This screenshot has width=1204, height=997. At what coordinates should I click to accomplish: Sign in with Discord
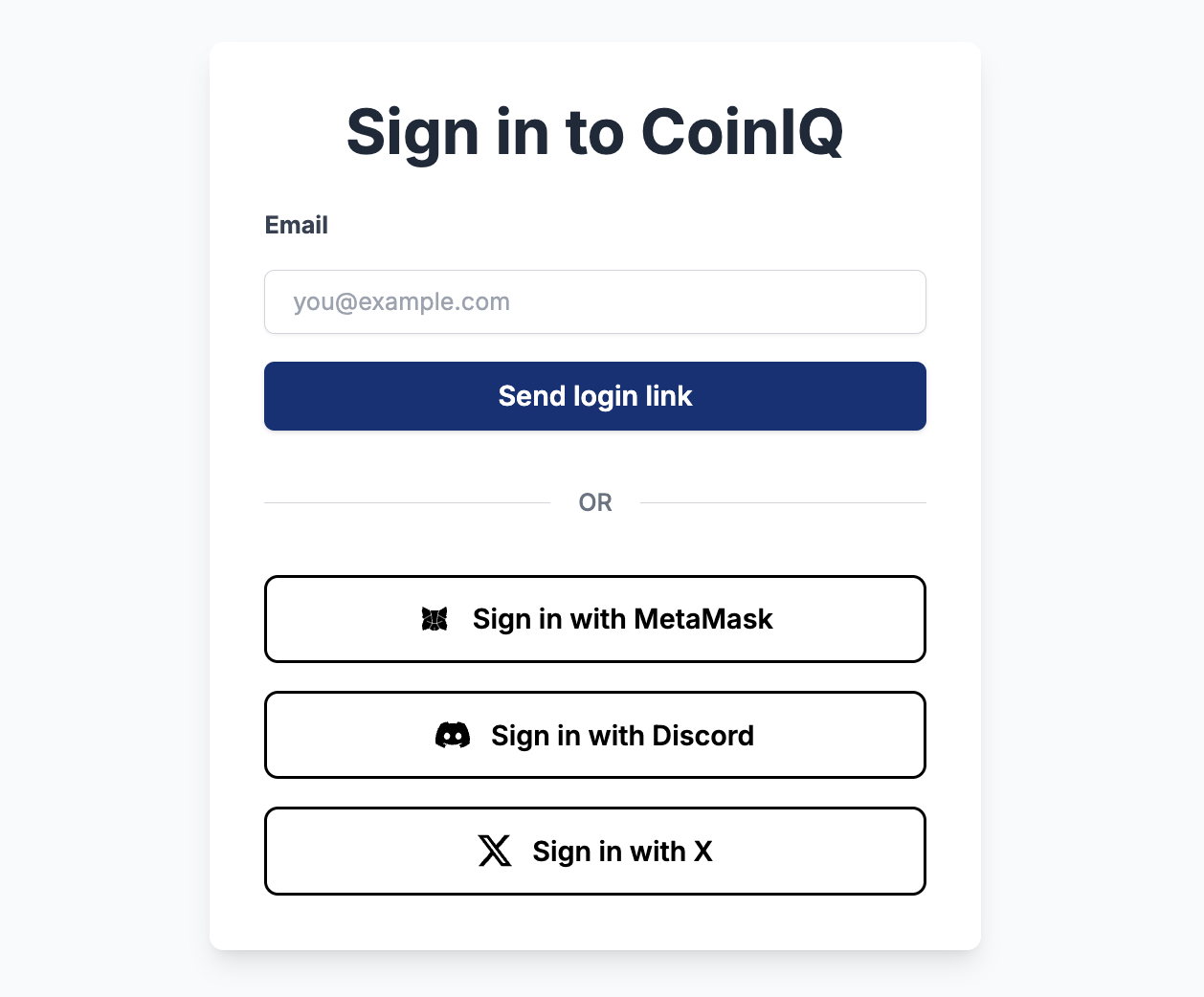point(594,735)
